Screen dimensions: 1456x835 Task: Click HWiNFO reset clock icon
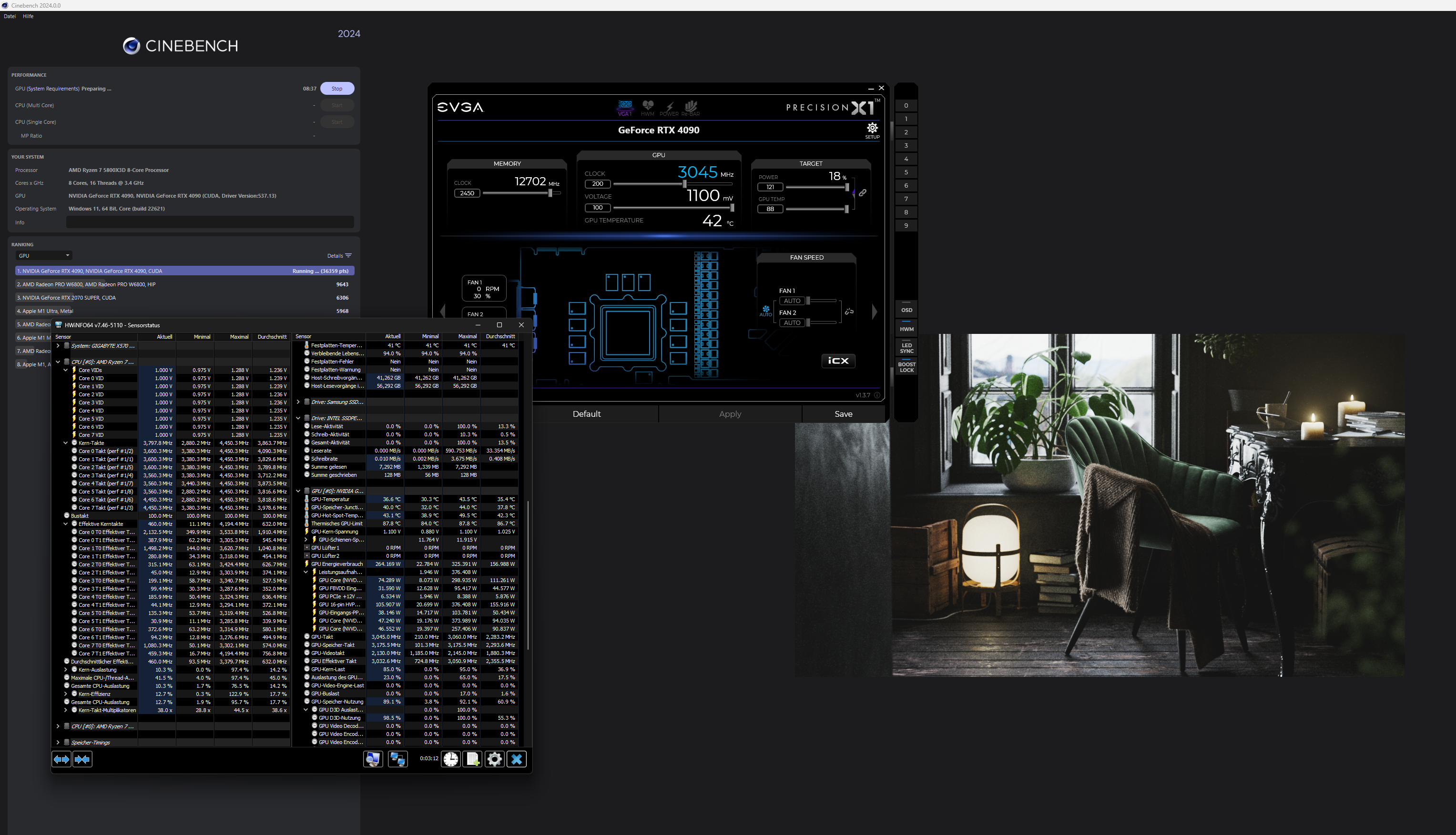point(451,759)
